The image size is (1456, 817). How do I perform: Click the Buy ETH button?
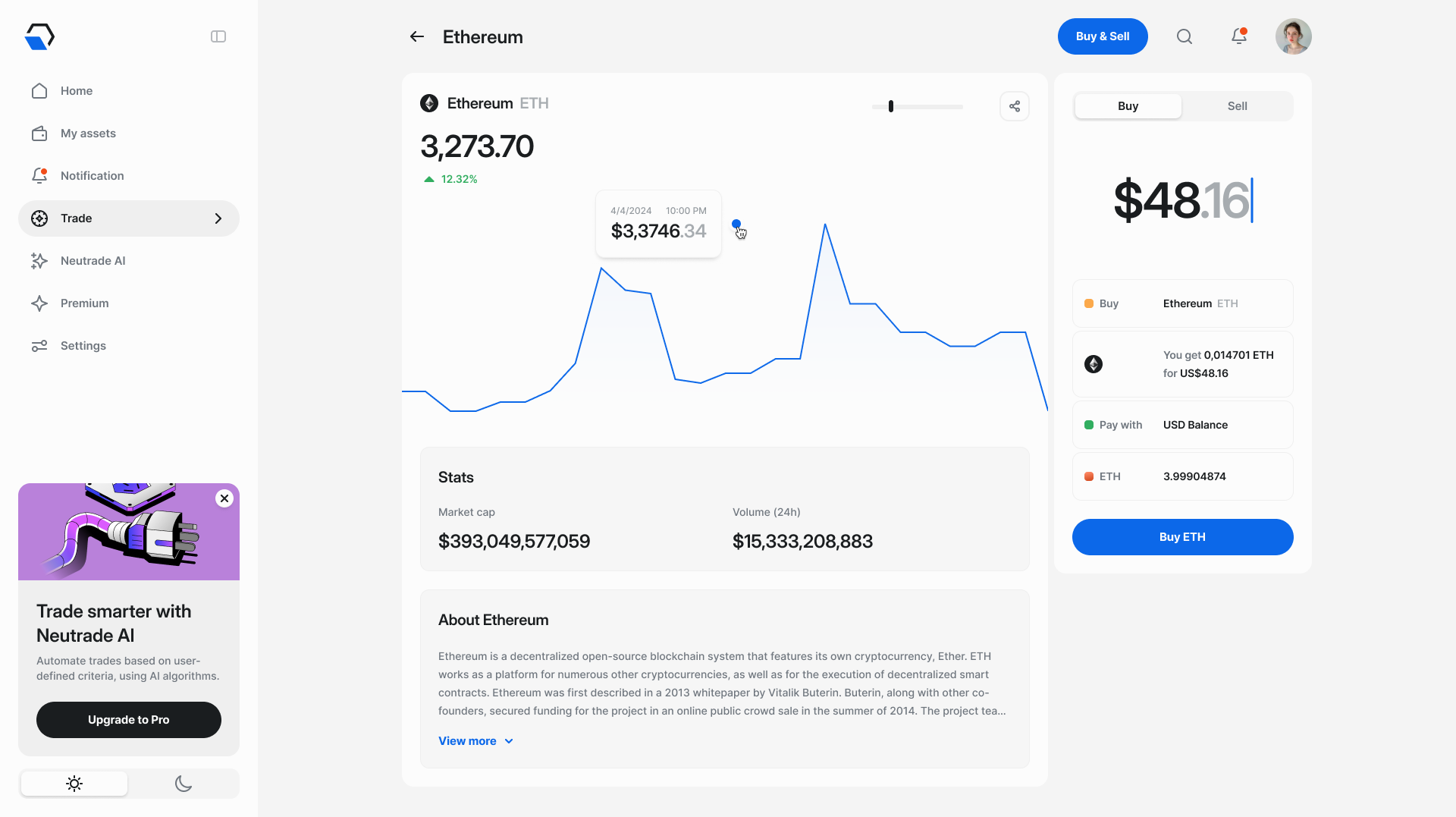1182,537
